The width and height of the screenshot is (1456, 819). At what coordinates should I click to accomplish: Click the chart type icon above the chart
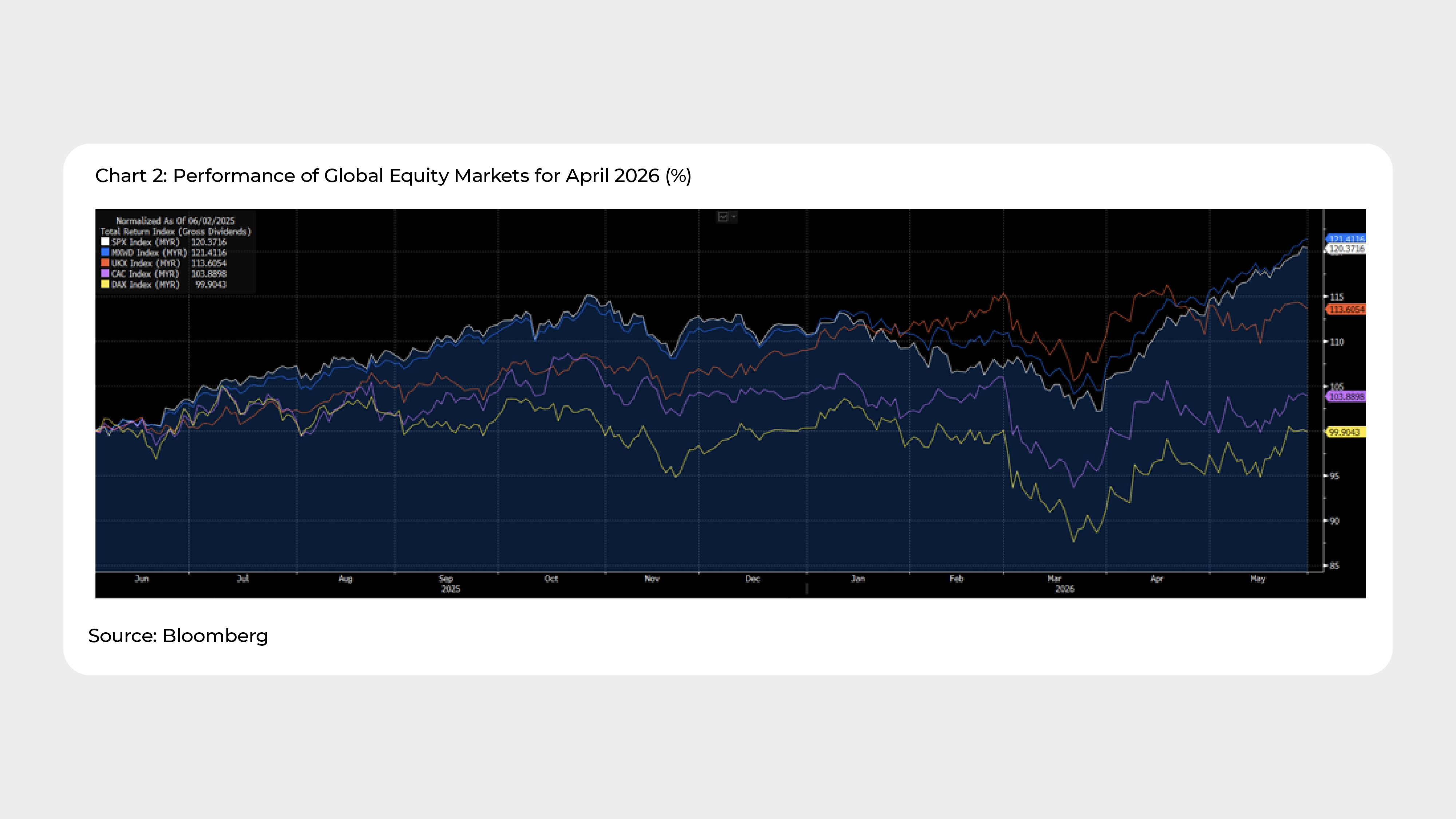[722, 217]
